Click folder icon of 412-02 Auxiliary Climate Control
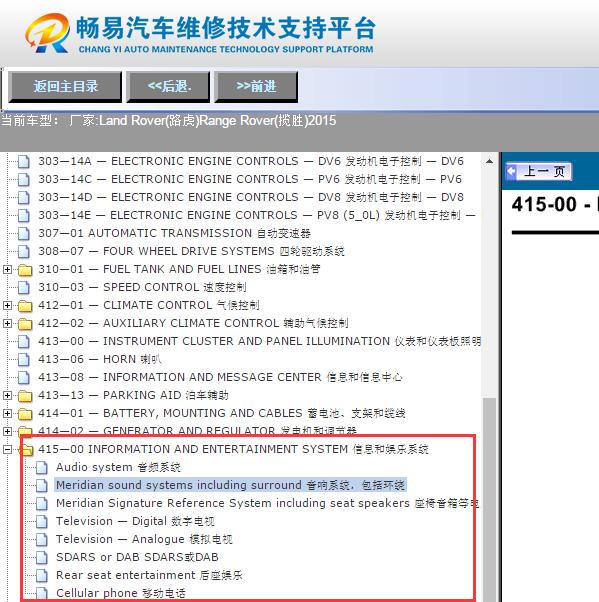Viewport: 599px width, 602px height. tap(25, 324)
